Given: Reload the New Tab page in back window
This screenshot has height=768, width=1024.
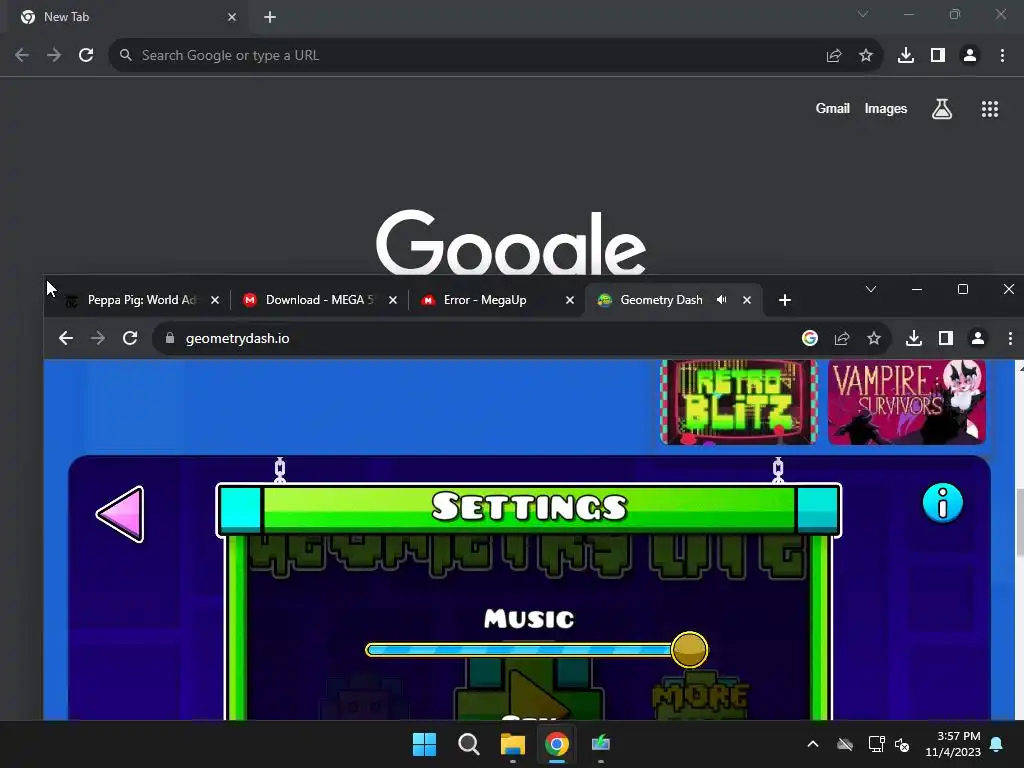Looking at the screenshot, I should (x=86, y=56).
